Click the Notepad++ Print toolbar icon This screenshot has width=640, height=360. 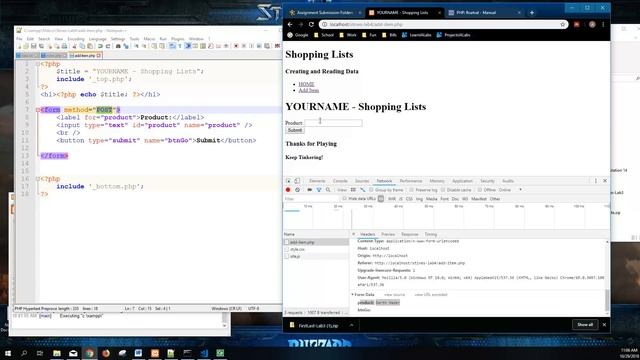(x=64, y=46)
